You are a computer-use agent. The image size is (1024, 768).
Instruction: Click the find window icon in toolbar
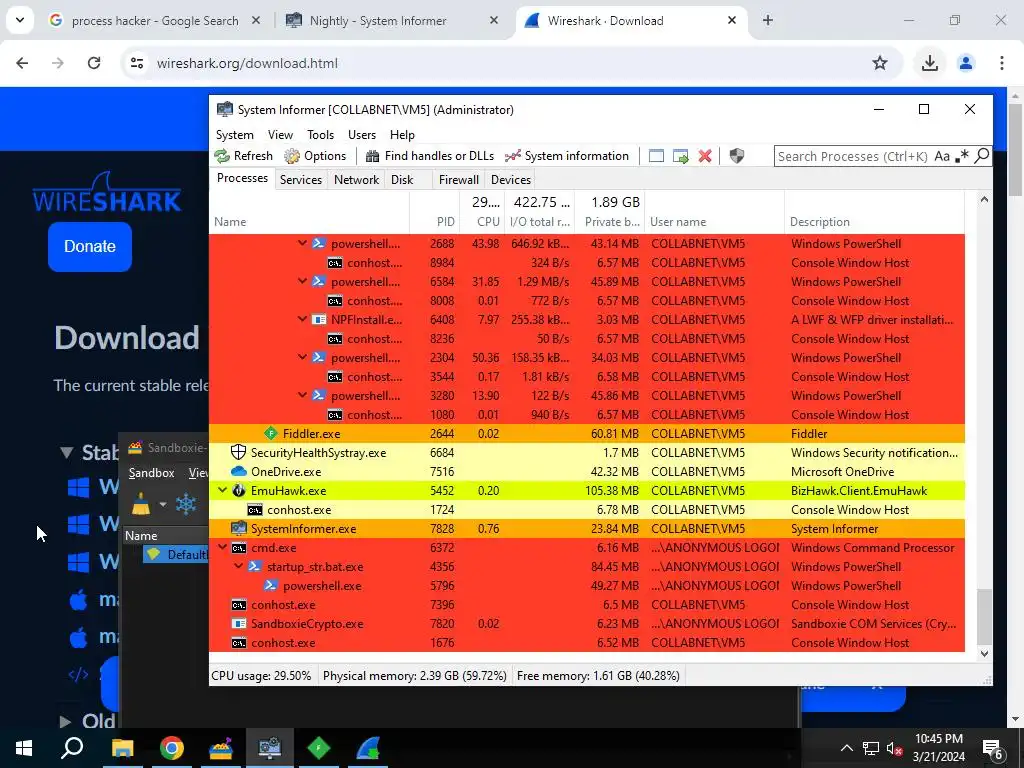[656, 156]
